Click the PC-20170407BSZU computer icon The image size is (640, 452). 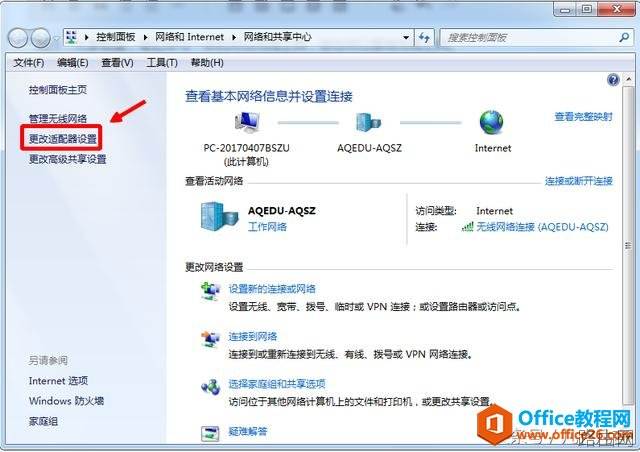click(x=247, y=122)
